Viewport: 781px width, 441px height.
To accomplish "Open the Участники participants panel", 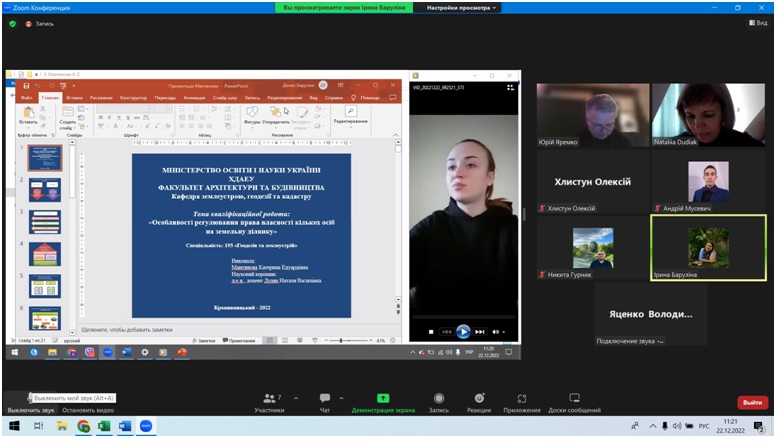I will 269,403.
